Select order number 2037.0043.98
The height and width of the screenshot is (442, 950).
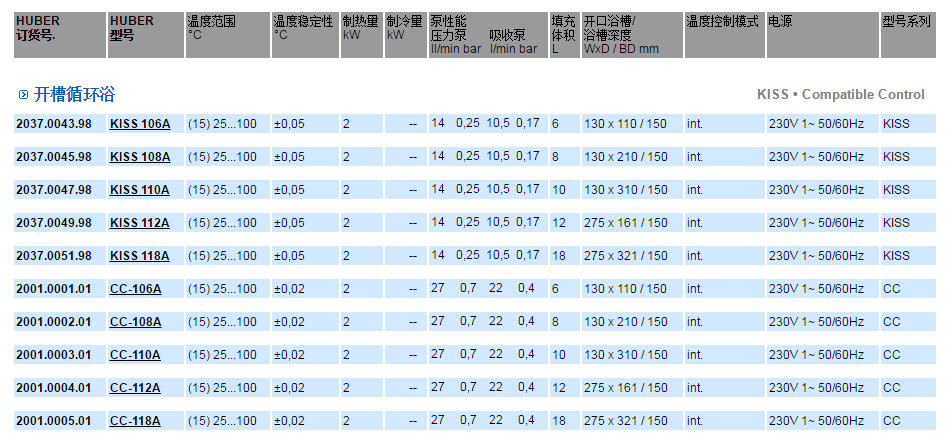point(54,124)
